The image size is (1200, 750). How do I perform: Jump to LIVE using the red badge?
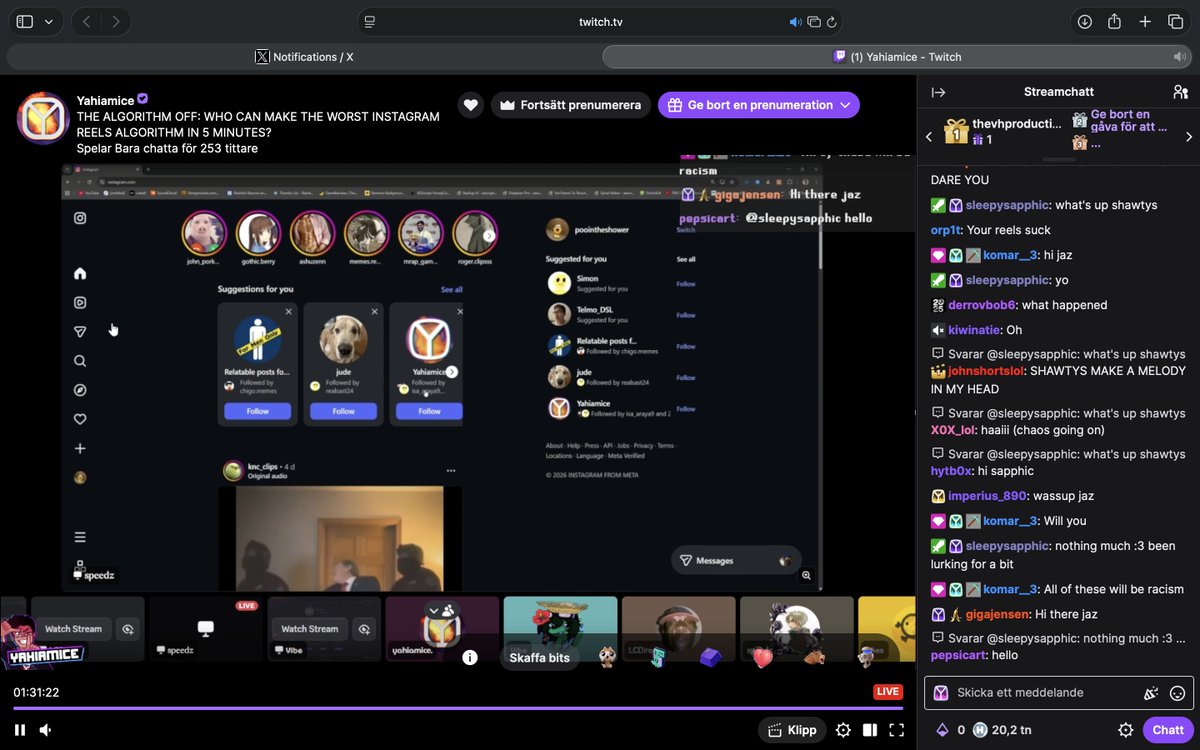tap(887, 692)
